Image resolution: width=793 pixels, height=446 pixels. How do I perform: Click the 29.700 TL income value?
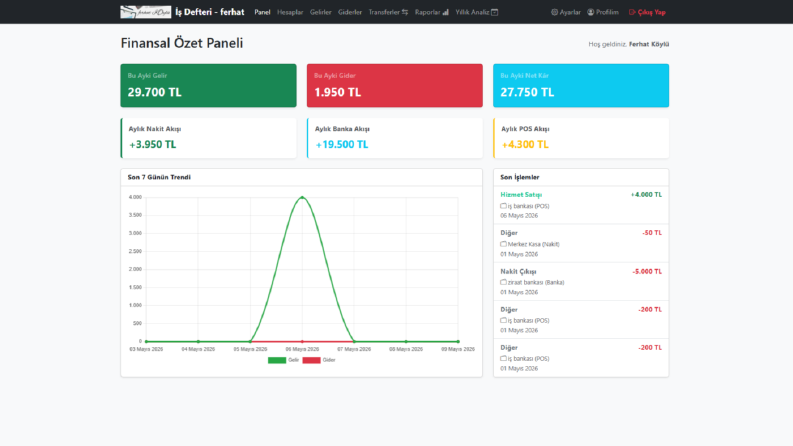coord(154,92)
